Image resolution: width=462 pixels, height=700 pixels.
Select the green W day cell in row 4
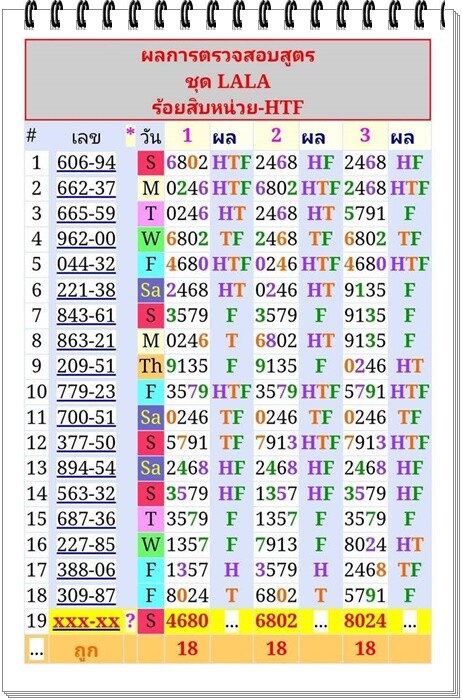point(150,239)
